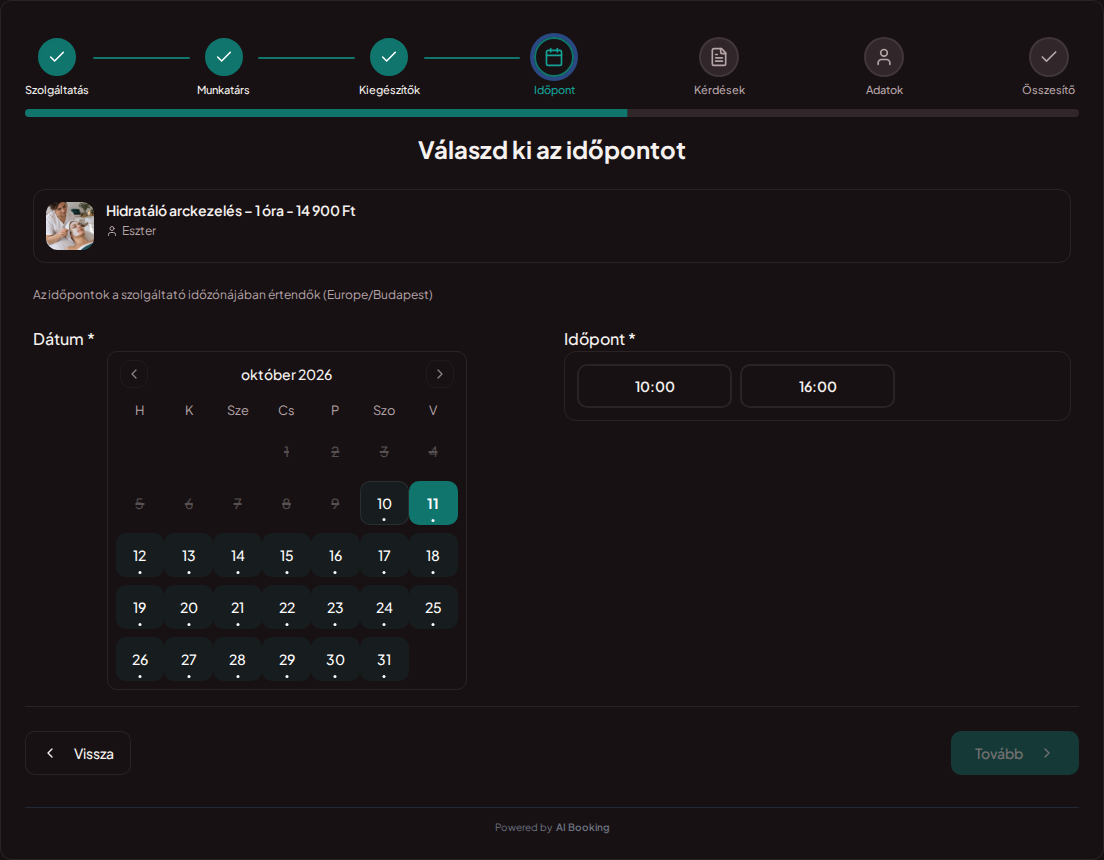1104x860 pixels.
Task: Click the facial treatment service thumbnail
Action: (70, 226)
